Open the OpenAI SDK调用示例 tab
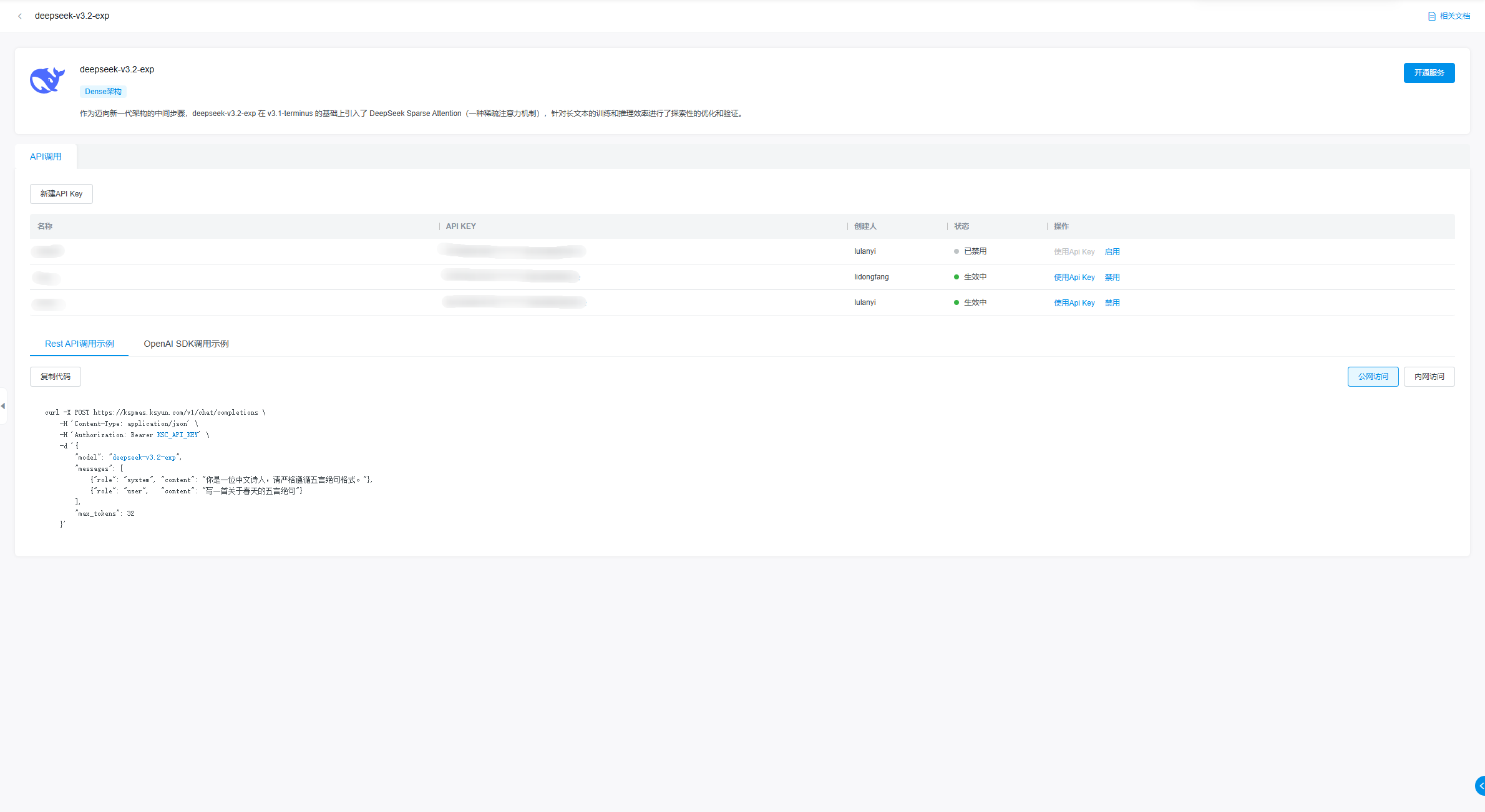The height and width of the screenshot is (812, 1485). click(186, 344)
